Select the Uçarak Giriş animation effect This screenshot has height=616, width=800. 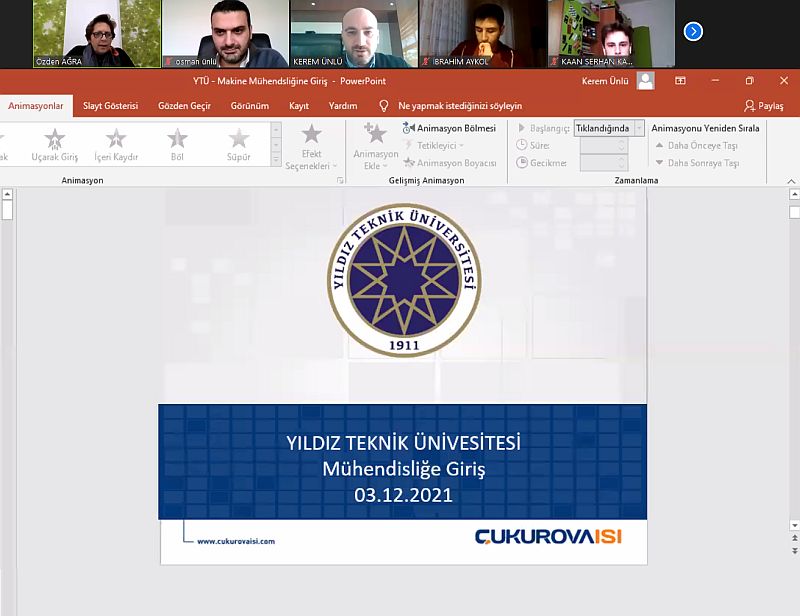(55, 145)
